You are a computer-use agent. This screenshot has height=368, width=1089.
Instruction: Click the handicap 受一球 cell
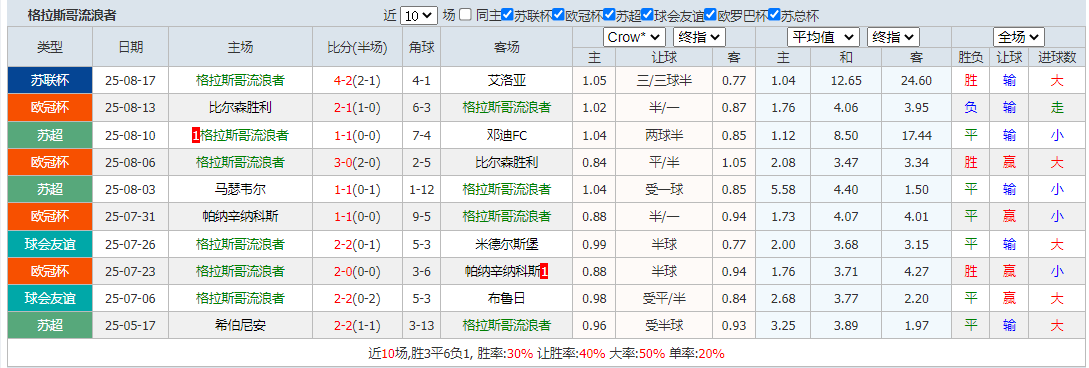[664, 190]
